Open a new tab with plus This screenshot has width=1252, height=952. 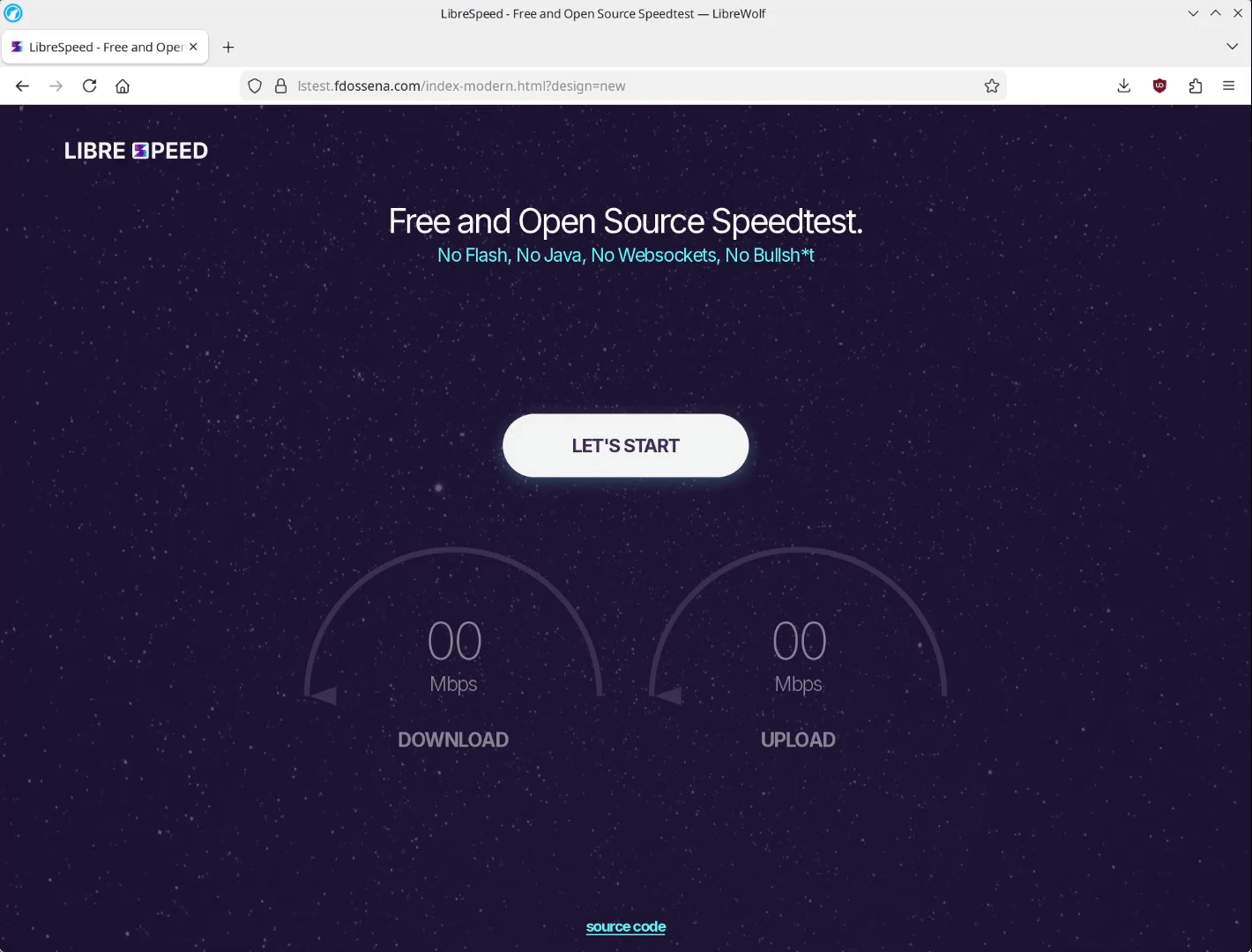coord(228,47)
